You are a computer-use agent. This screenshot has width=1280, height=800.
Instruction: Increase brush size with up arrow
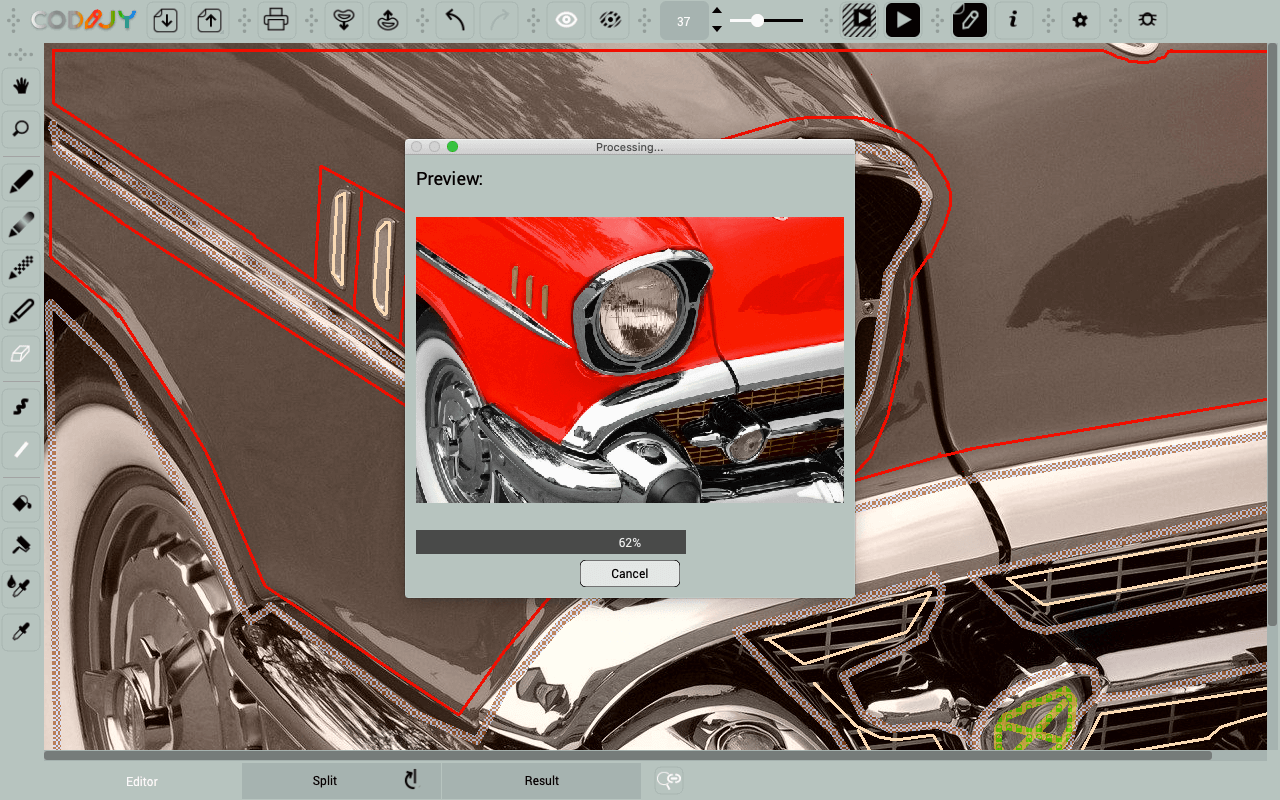[717, 11]
